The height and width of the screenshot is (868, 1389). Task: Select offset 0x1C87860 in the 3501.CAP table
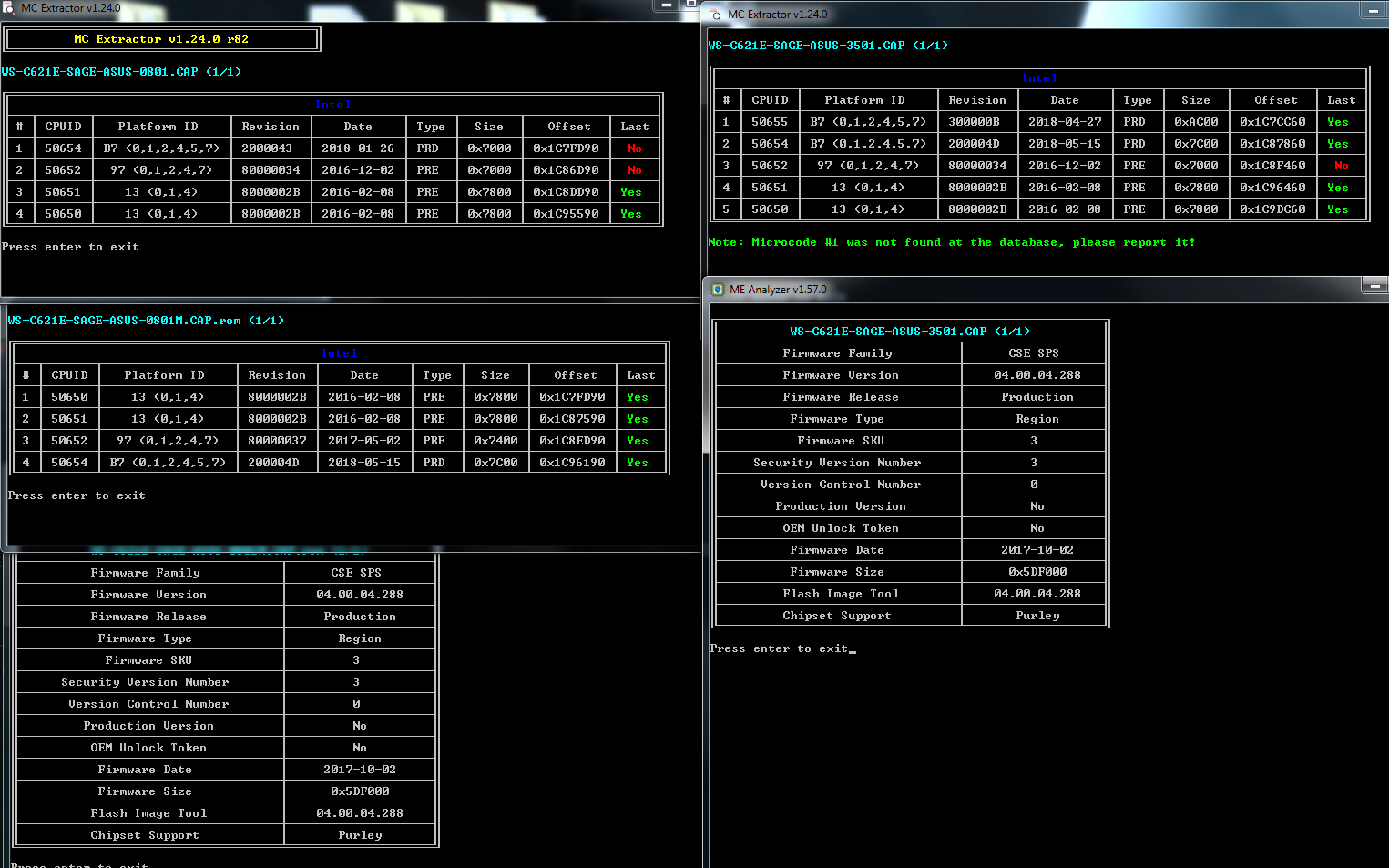pos(1273,144)
